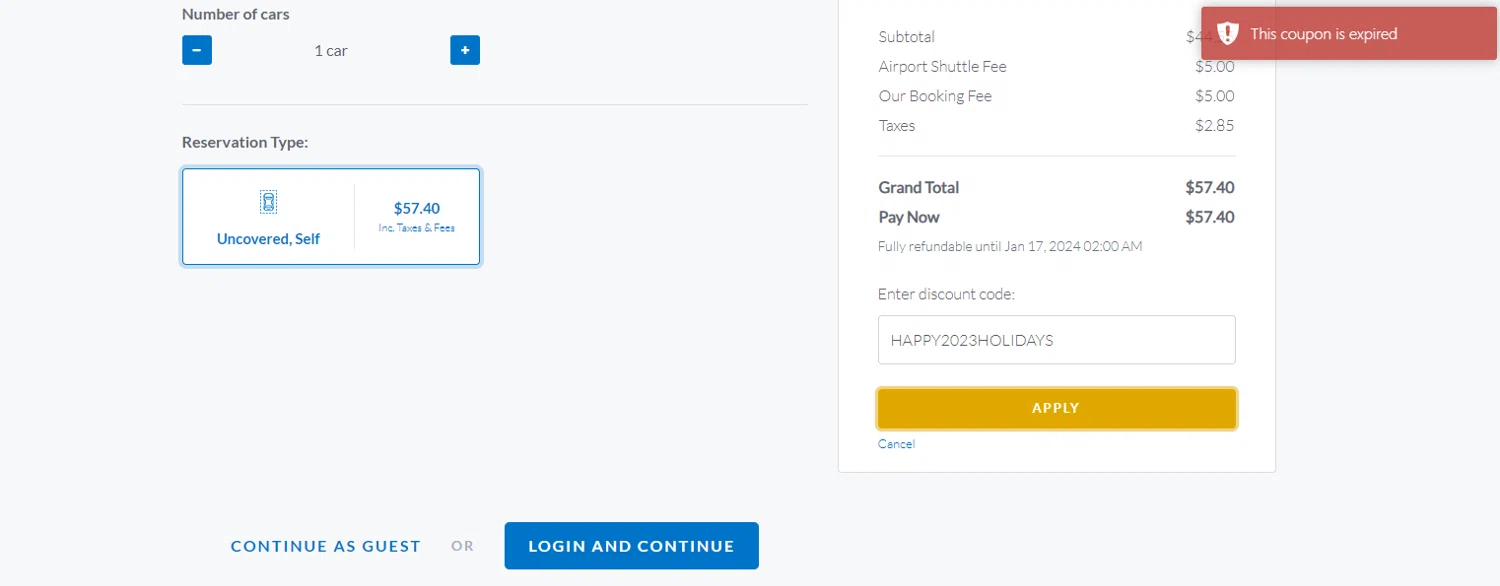Click the "Enter discount code:" label

pos(946,294)
